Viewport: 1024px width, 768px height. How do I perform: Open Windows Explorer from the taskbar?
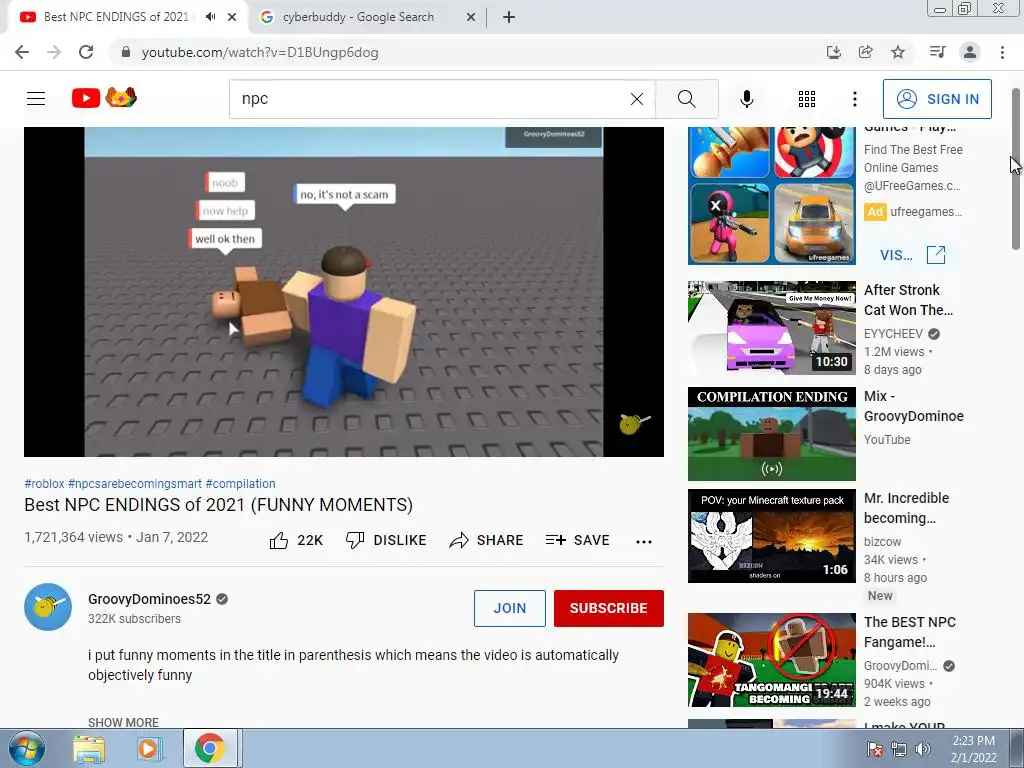(88, 748)
